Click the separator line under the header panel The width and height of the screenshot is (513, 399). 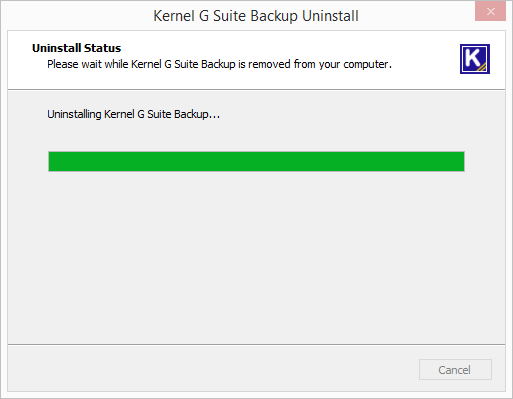[x=256, y=89]
